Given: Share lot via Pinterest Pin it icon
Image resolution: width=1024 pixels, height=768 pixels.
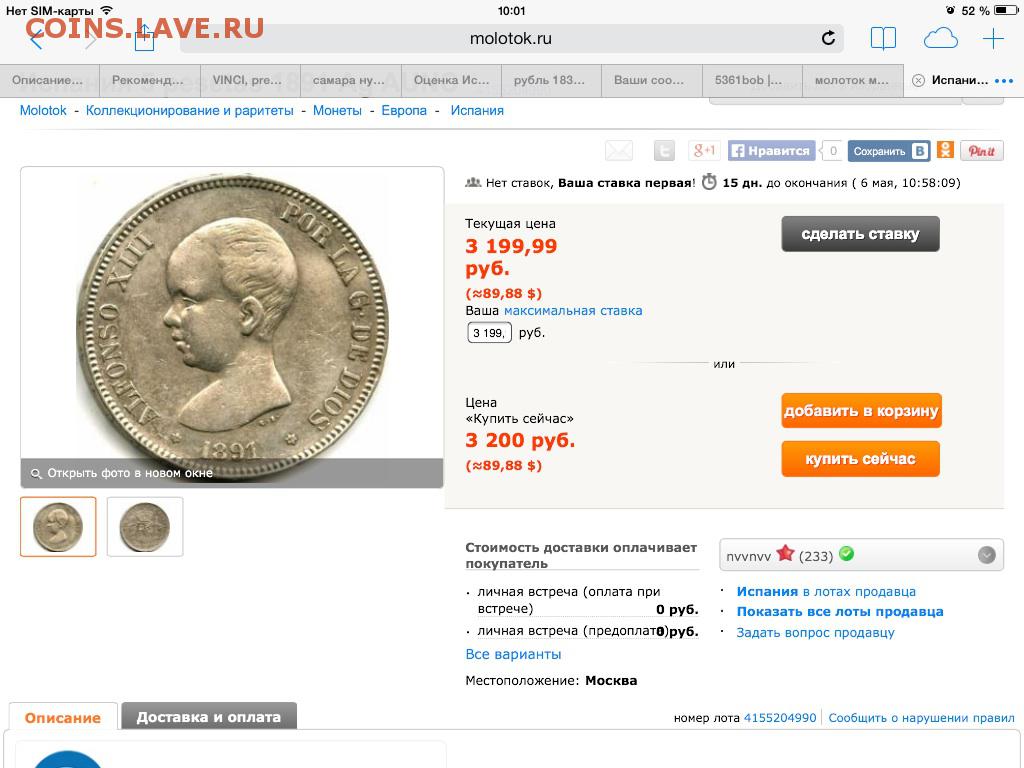Looking at the screenshot, I should tap(982, 151).
